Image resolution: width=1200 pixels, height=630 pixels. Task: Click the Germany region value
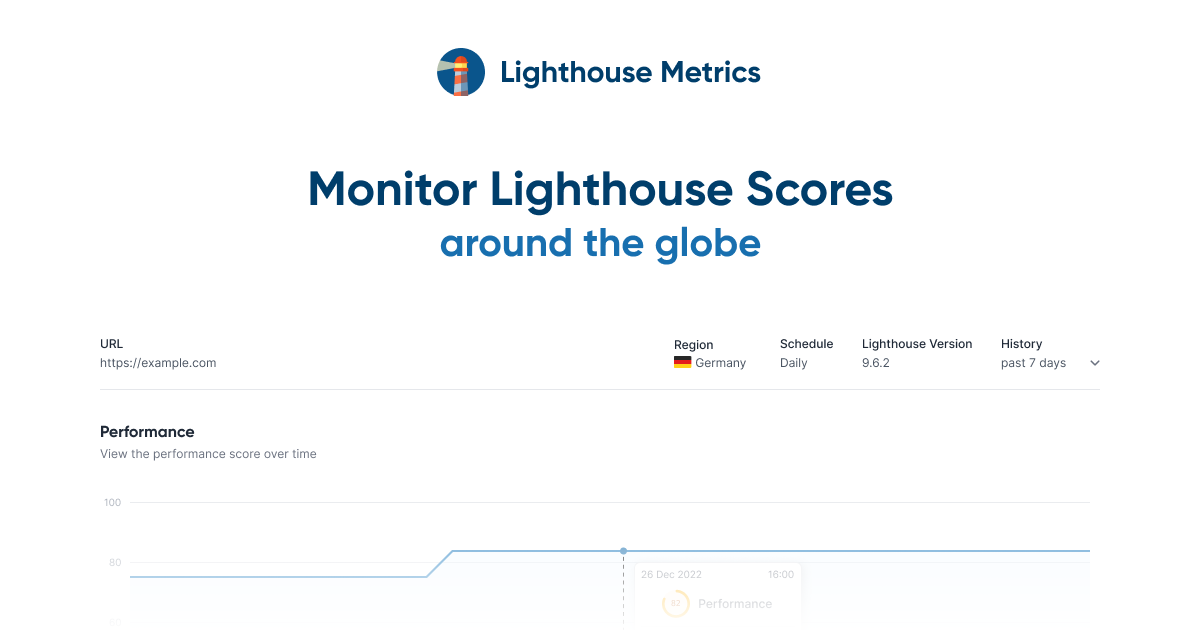[x=720, y=363]
